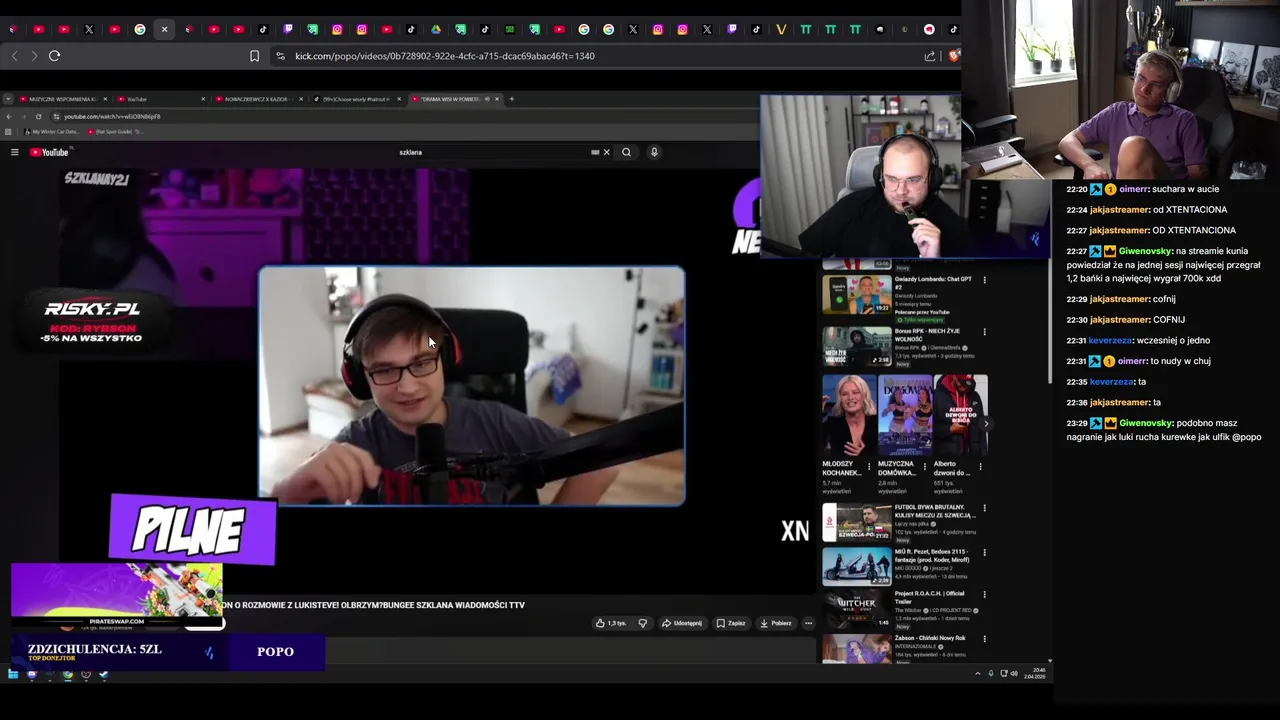Open the Żabson Chiński Nowy Rok video

(x=857, y=648)
